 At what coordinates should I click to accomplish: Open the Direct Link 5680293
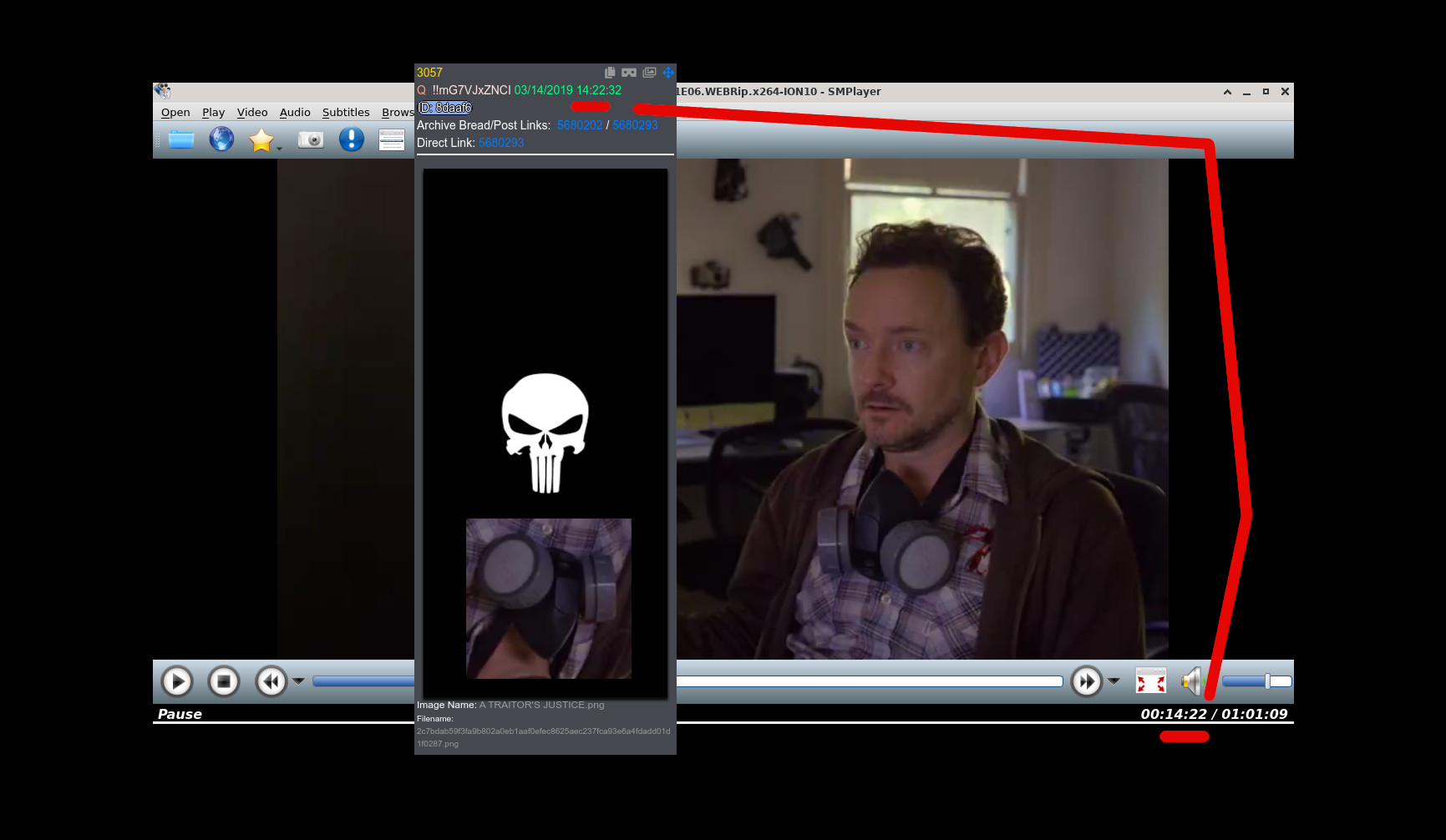501,143
